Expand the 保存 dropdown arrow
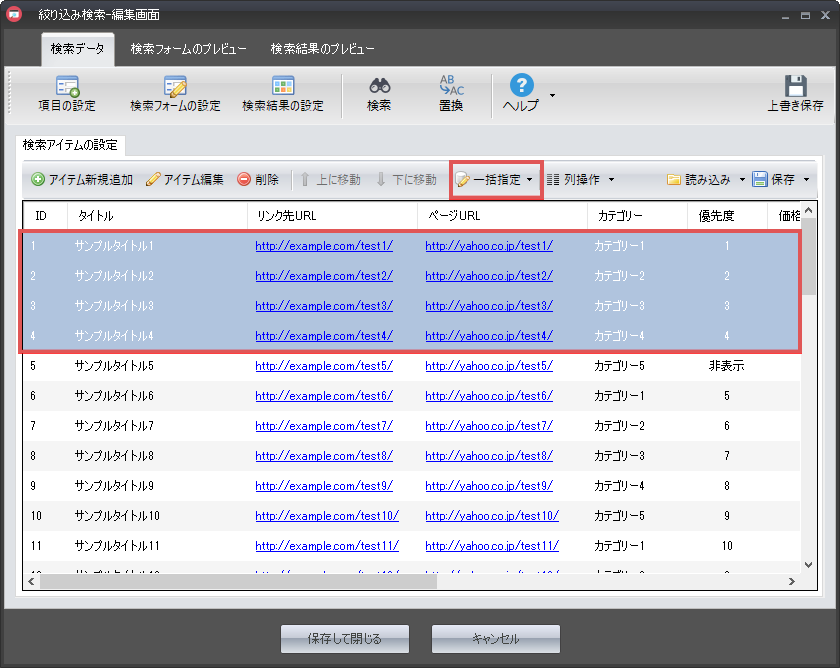 [x=806, y=180]
